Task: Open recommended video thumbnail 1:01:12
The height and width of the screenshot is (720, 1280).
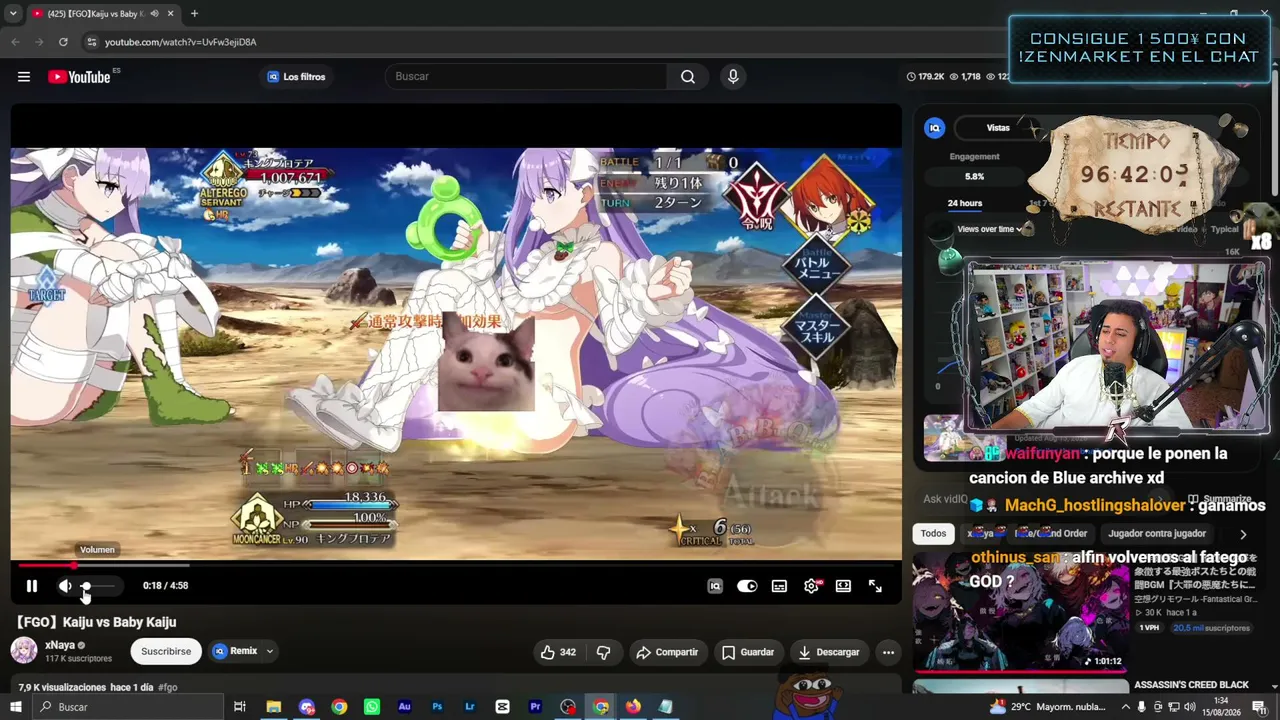Action: point(1020,612)
